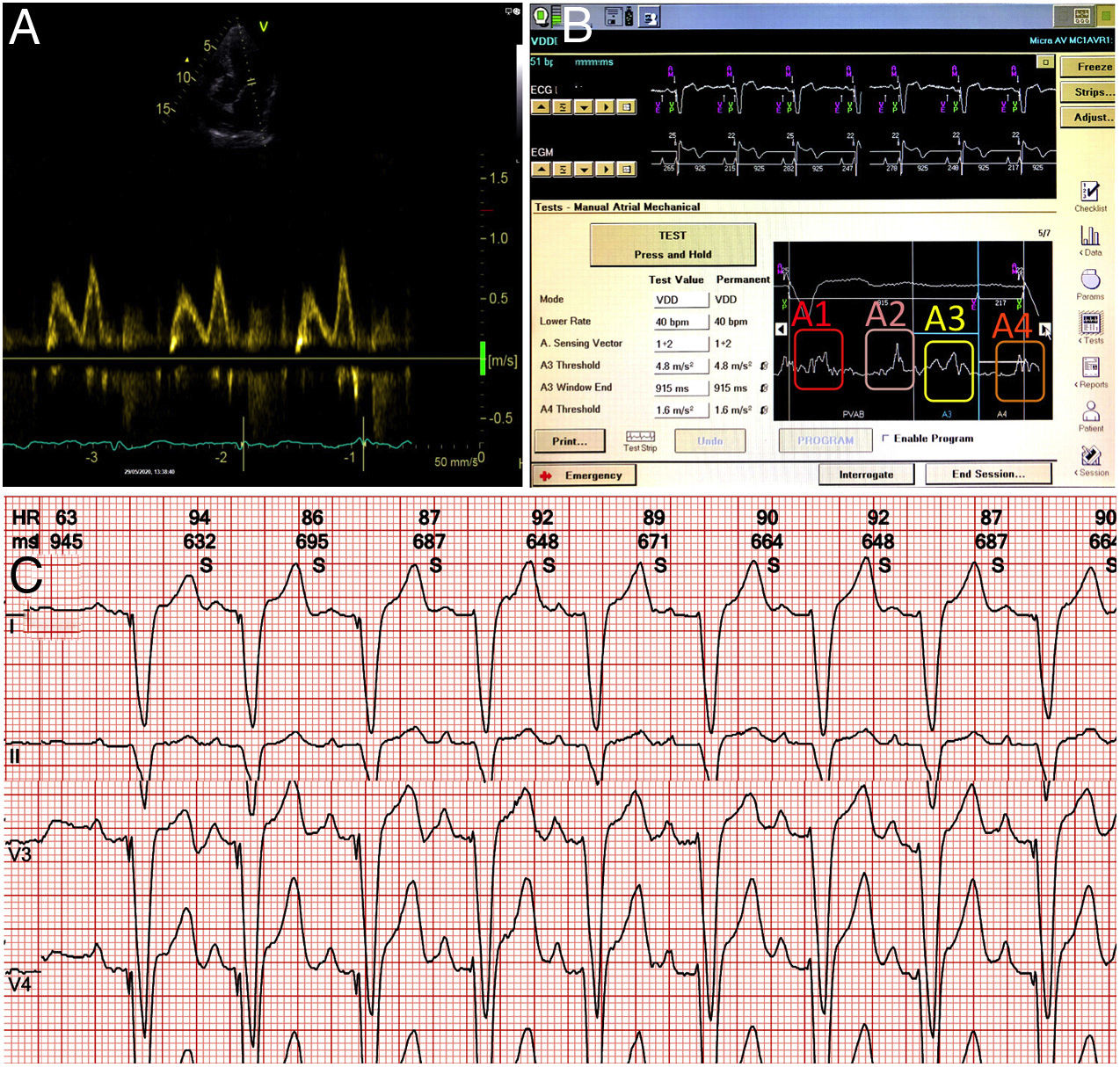
Task: Open the Strips... menu button
Action: (x=1088, y=92)
